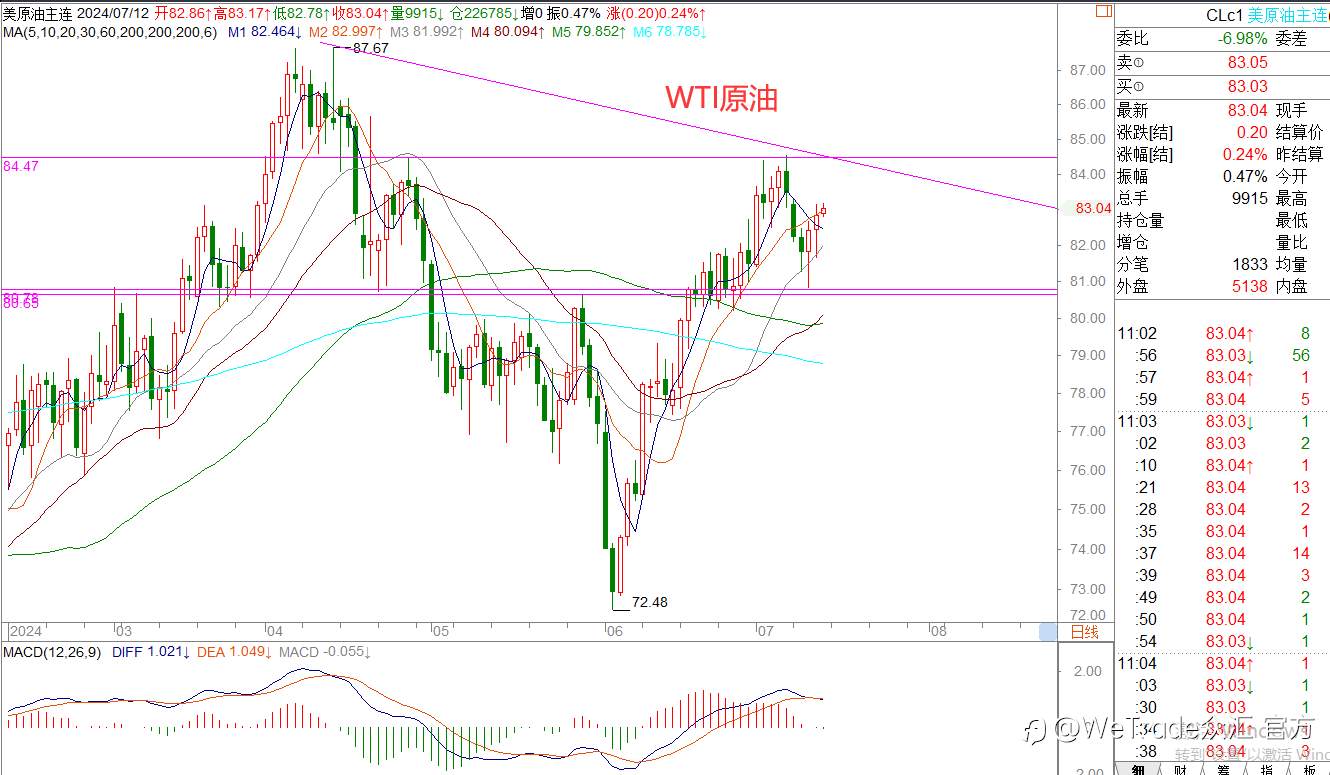Click the 增仓 label
This screenshot has height=775, width=1330.
click(1133, 243)
